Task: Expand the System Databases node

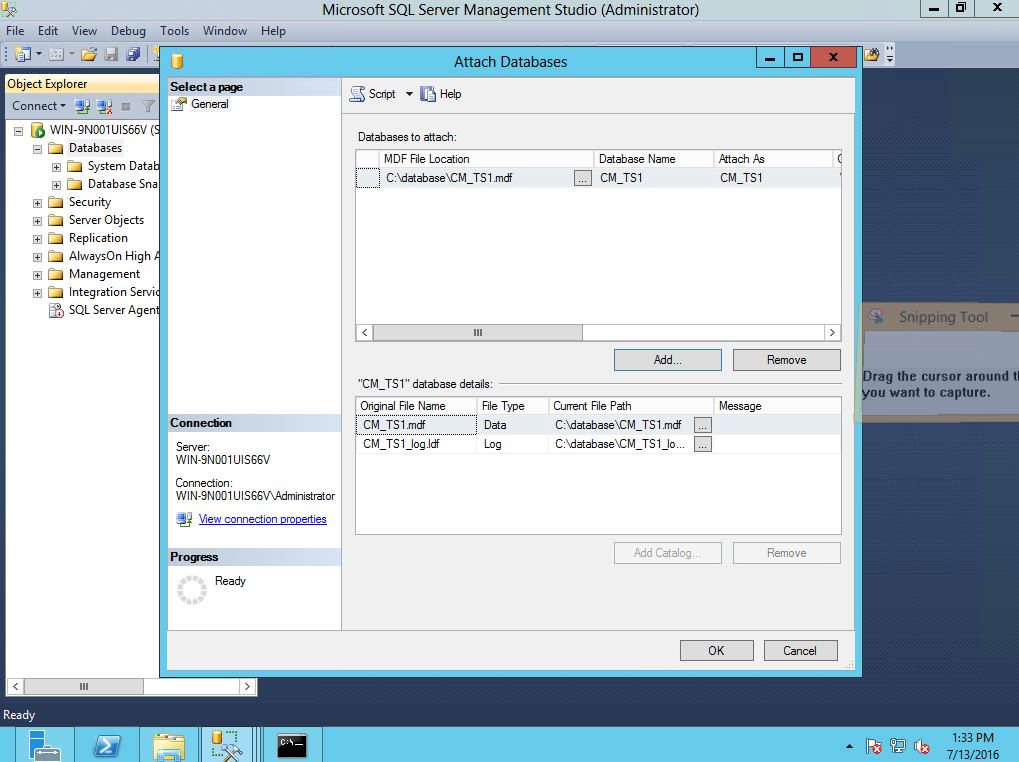Action: click(x=57, y=167)
